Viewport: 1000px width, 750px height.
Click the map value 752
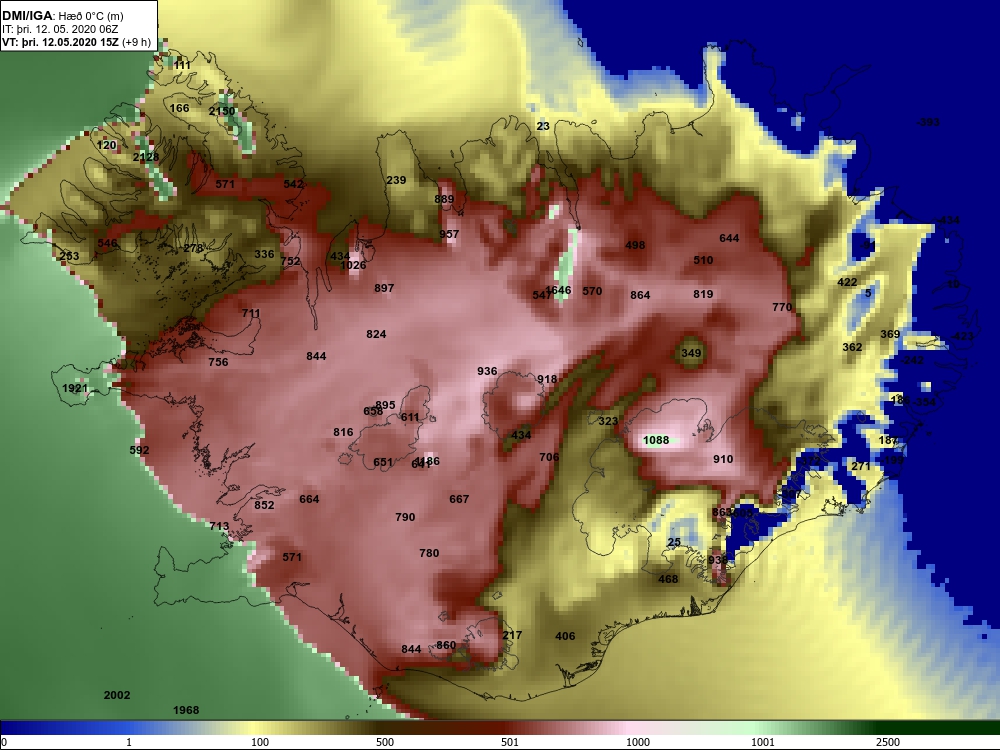pyautogui.click(x=290, y=261)
